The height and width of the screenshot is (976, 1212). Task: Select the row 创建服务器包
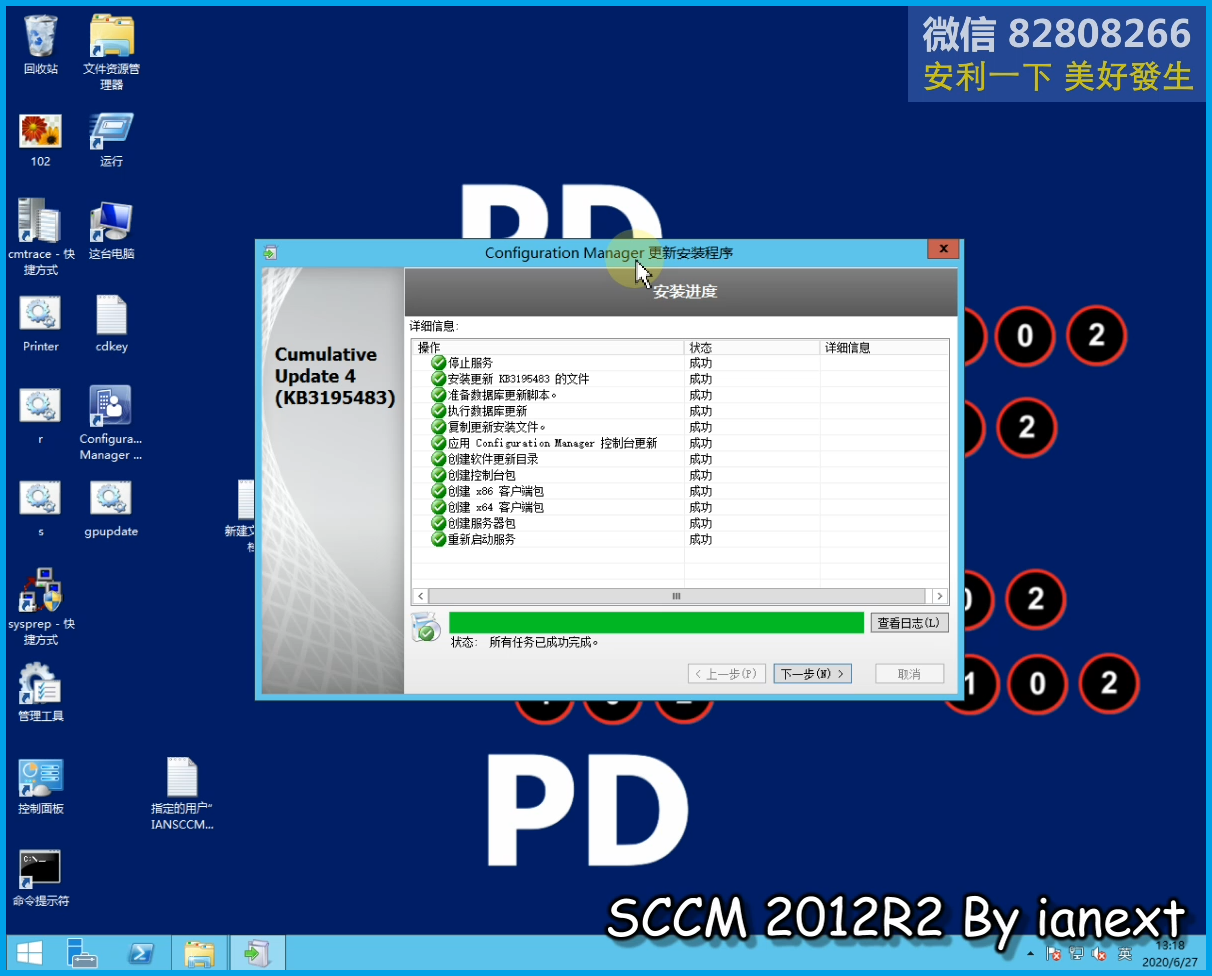[x=680, y=523]
